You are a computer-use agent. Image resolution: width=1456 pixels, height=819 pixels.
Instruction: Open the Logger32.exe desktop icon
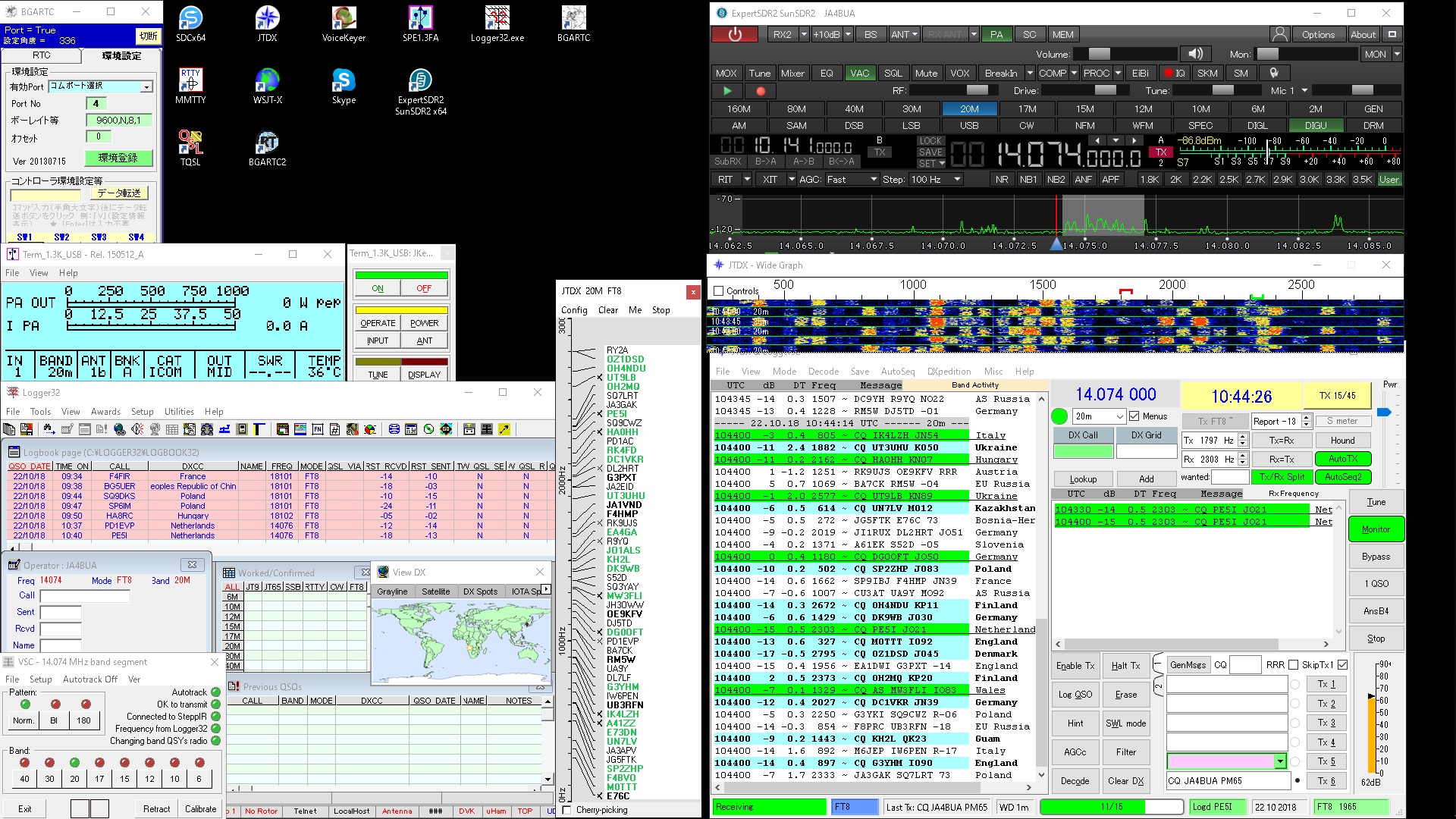coord(497,24)
